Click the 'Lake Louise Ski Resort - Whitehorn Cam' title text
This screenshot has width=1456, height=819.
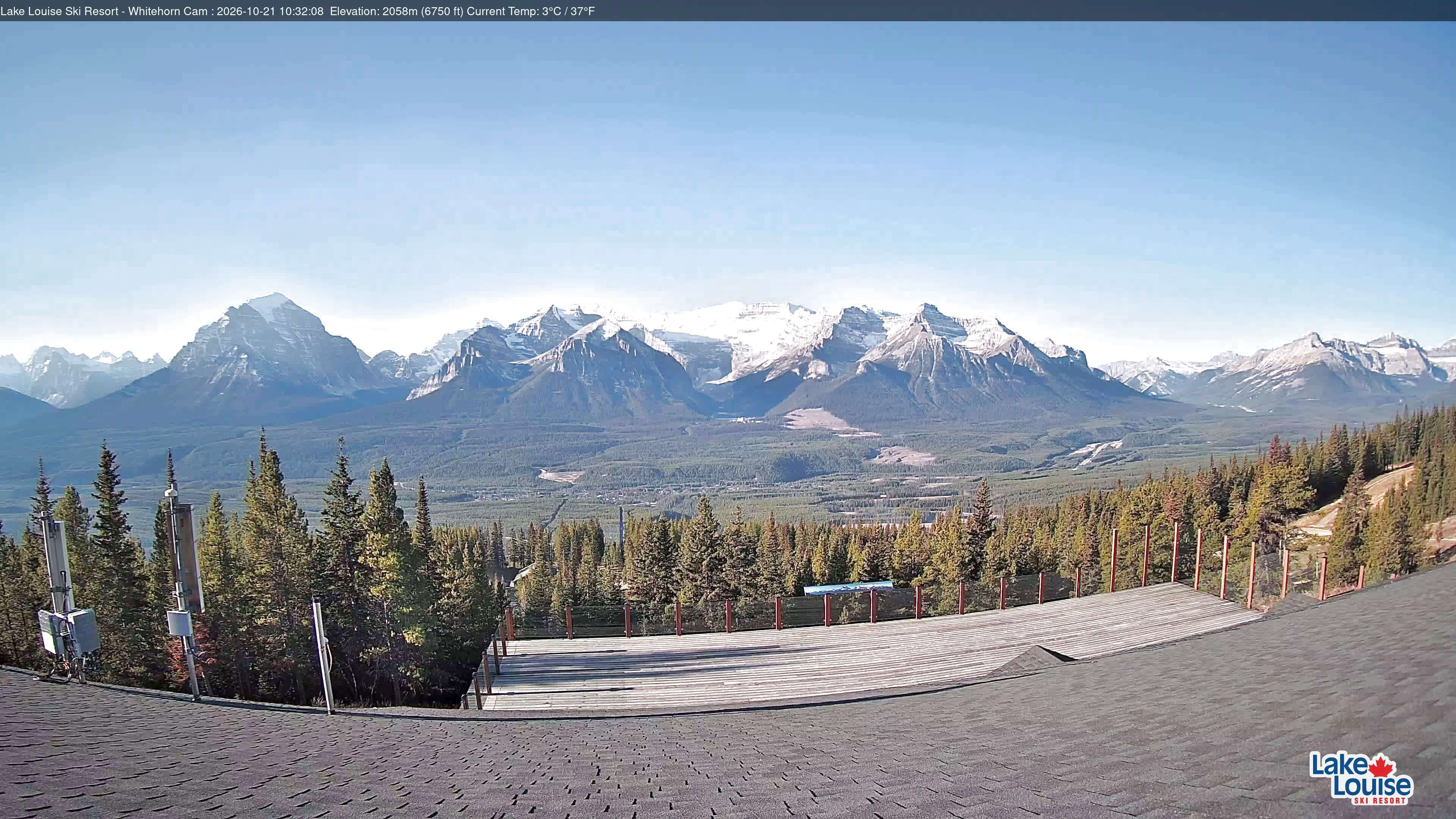(x=104, y=11)
